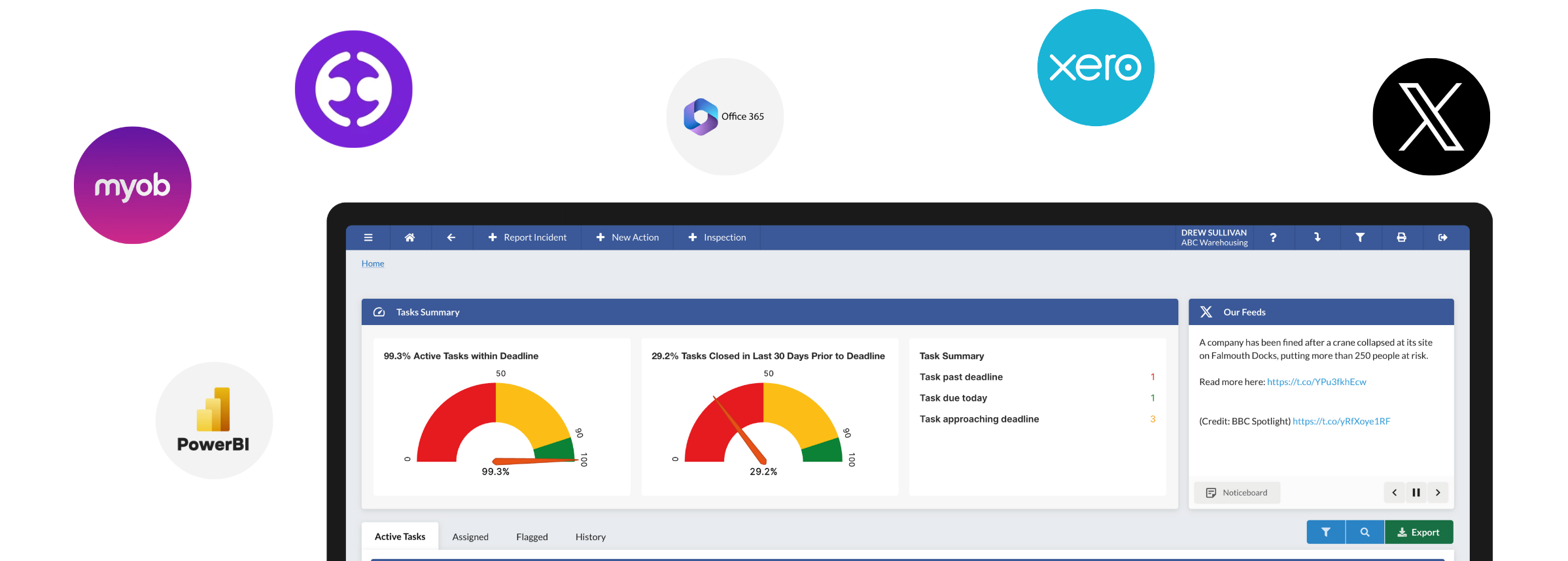The height and width of the screenshot is (561, 1568).
Task: Click the Report Incident button
Action: [x=527, y=237]
